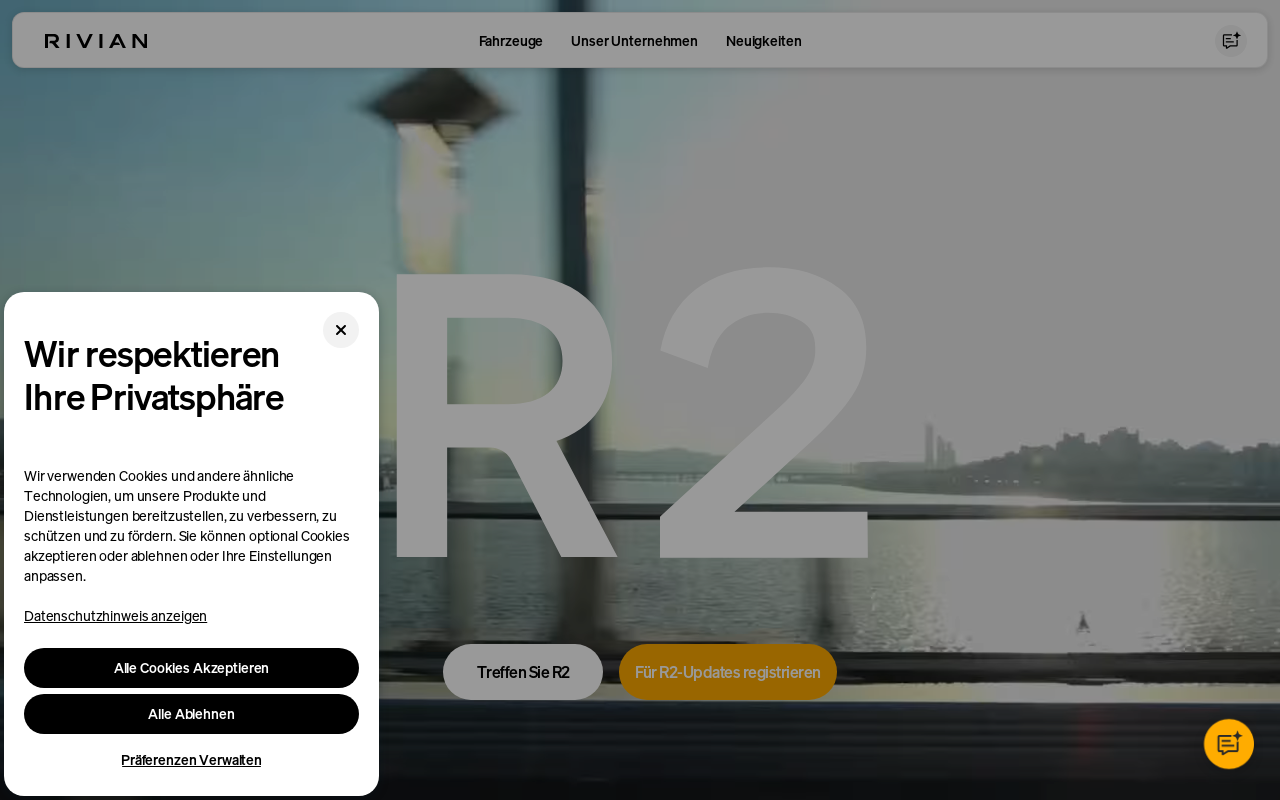Image resolution: width=1280 pixels, height=800 pixels.
Task: Open the Neuigkeiten menu
Action: tap(764, 41)
